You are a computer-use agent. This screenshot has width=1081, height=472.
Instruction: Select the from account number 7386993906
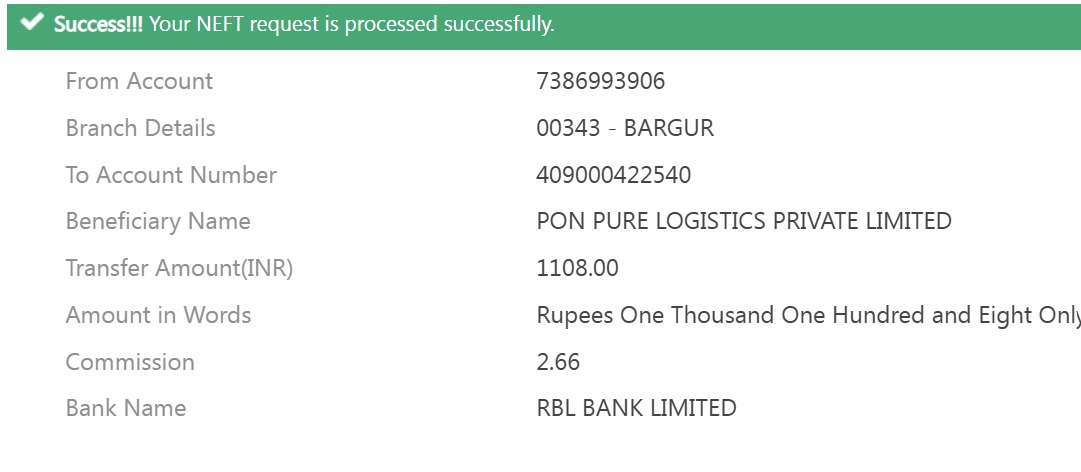[x=600, y=82]
